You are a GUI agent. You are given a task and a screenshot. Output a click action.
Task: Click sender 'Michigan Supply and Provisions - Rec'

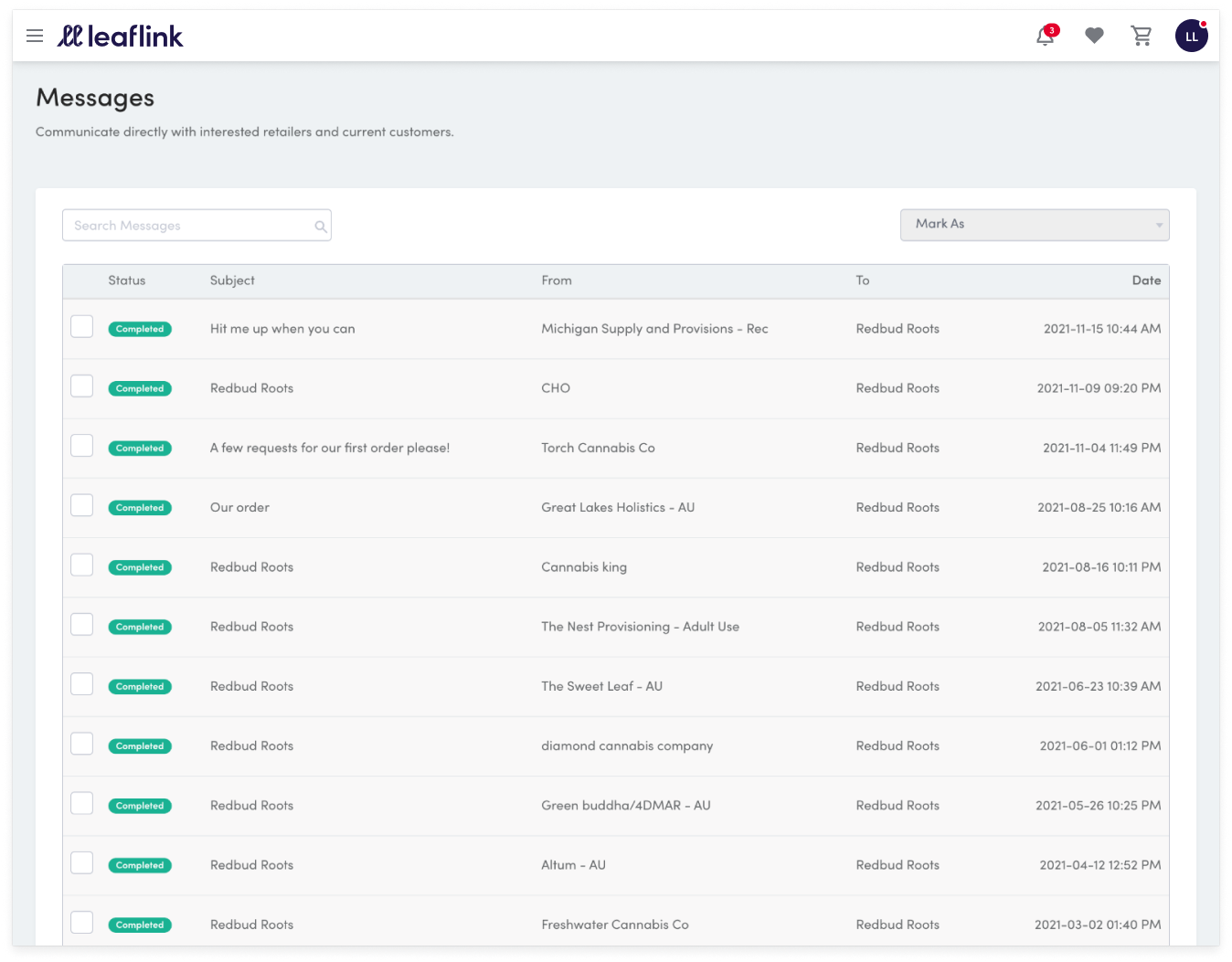point(654,329)
